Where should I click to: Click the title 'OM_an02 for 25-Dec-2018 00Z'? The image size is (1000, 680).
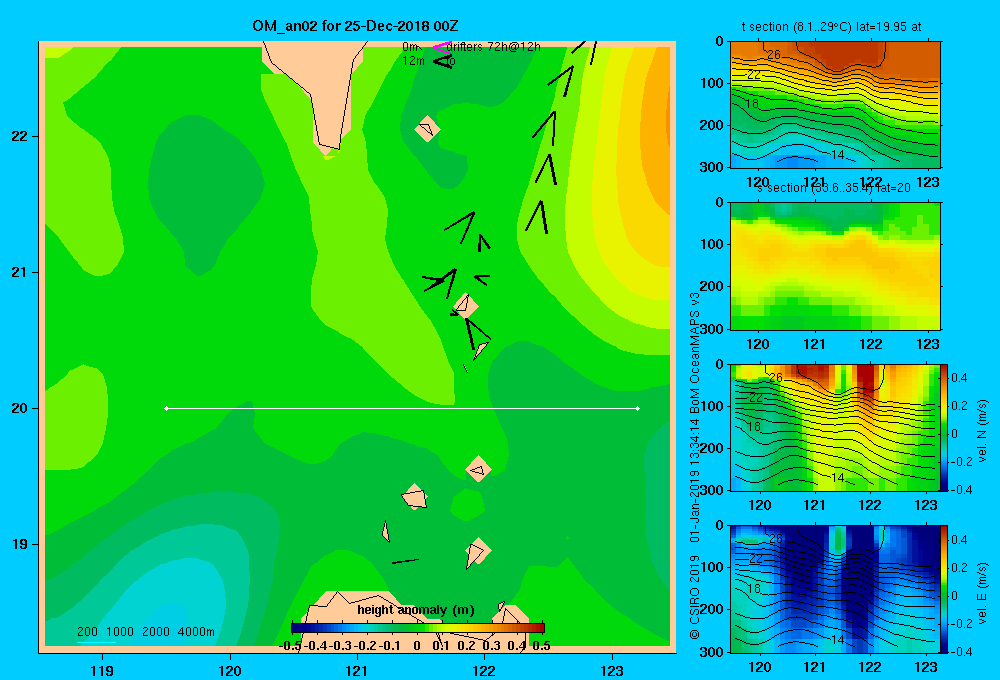coord(355,26)
